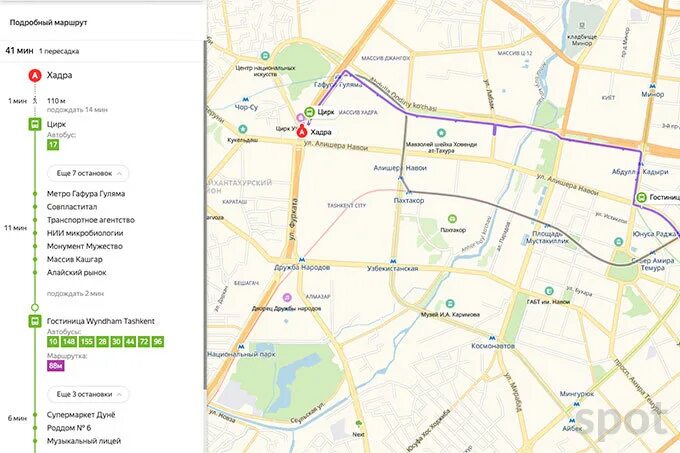
Task: Click the green bus icon next to Цирк stop
Action: tap(35, 124)
